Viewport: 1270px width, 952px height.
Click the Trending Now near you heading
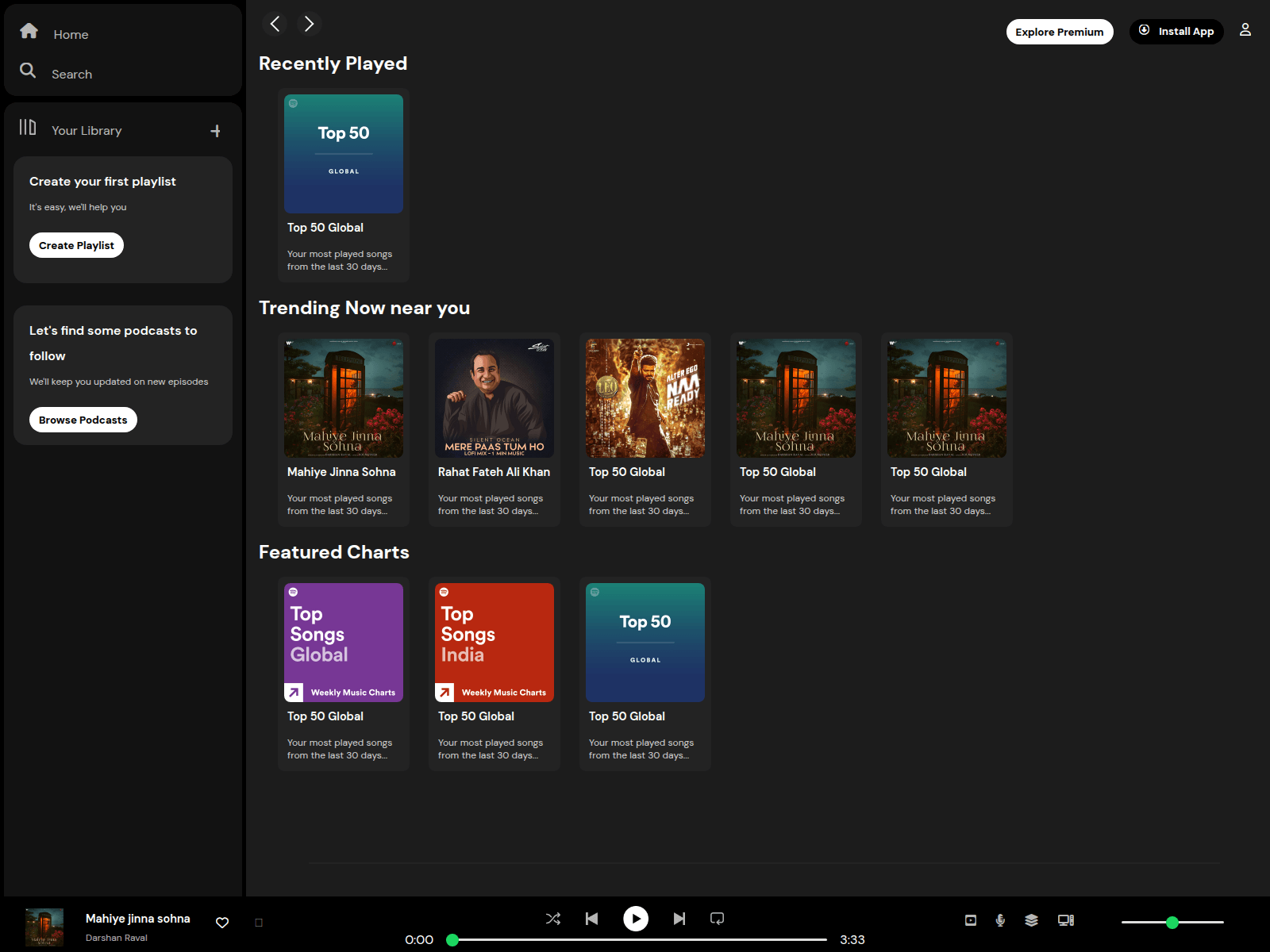[x=364, y=308]
